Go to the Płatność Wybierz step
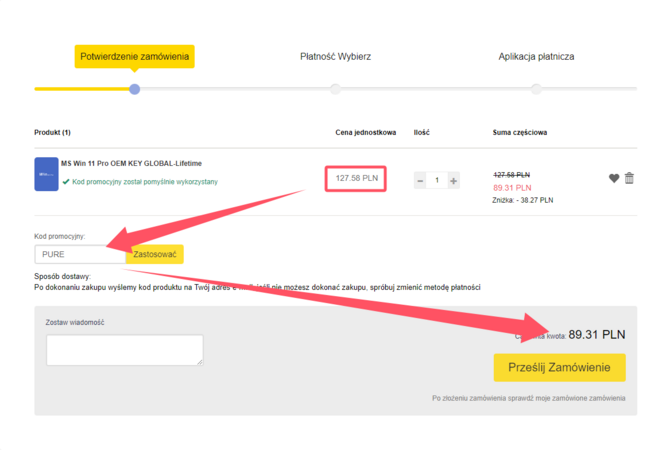Screen dimensions: 670x450 click(335, 56)
